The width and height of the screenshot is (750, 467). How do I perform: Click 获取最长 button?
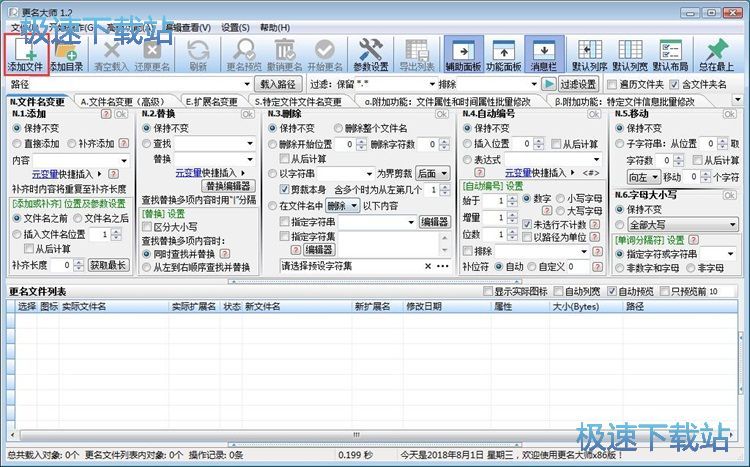coord(109,265)
